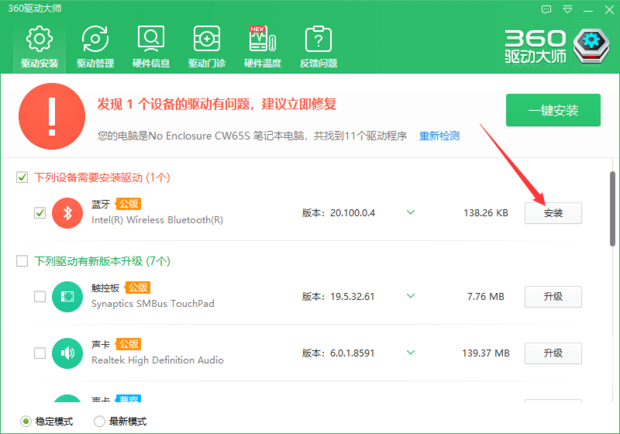Click the green sound card speaker icon
The width and height of the screenshot is (620, 434).
coord(67,353)
